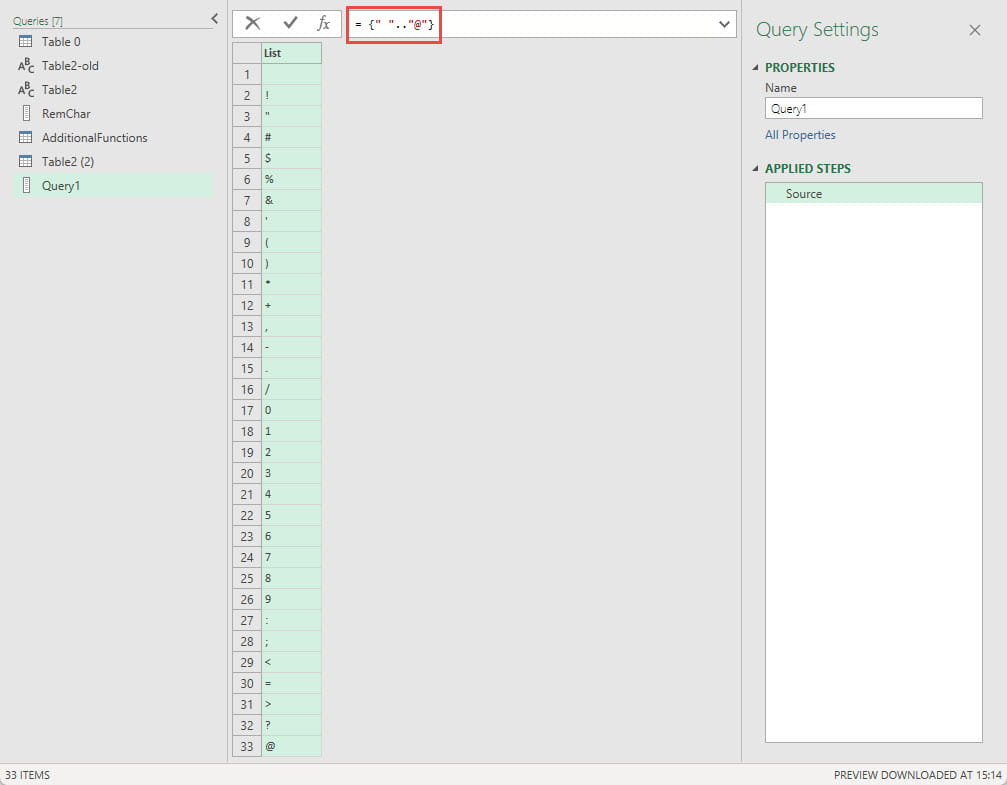Click the table icon beside AdditionalFunctions
Viewport: 1007px width, 785px height.
click(26, 138)
